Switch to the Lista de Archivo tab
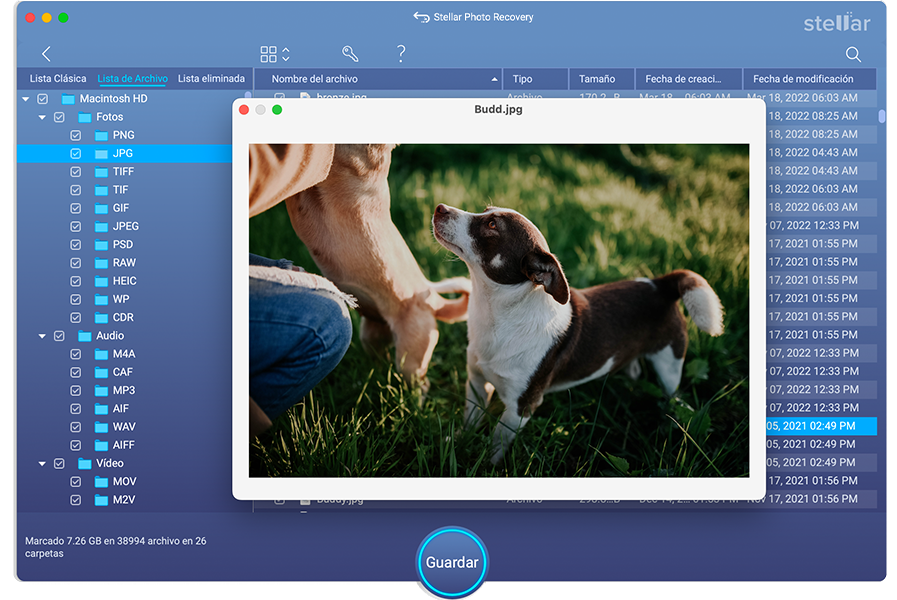Image resolution: width=897 pixels, height=600 pixels. click(x=133, y=79)
